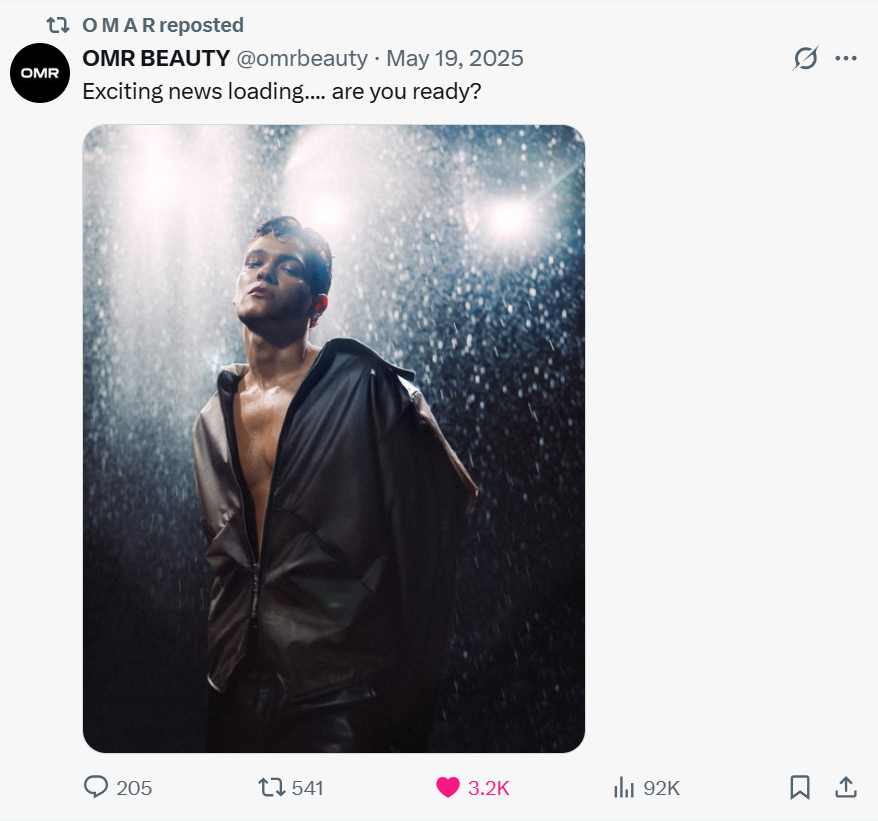
Task: Open the repost options with the arrows icon
Action: coord(271,788)
